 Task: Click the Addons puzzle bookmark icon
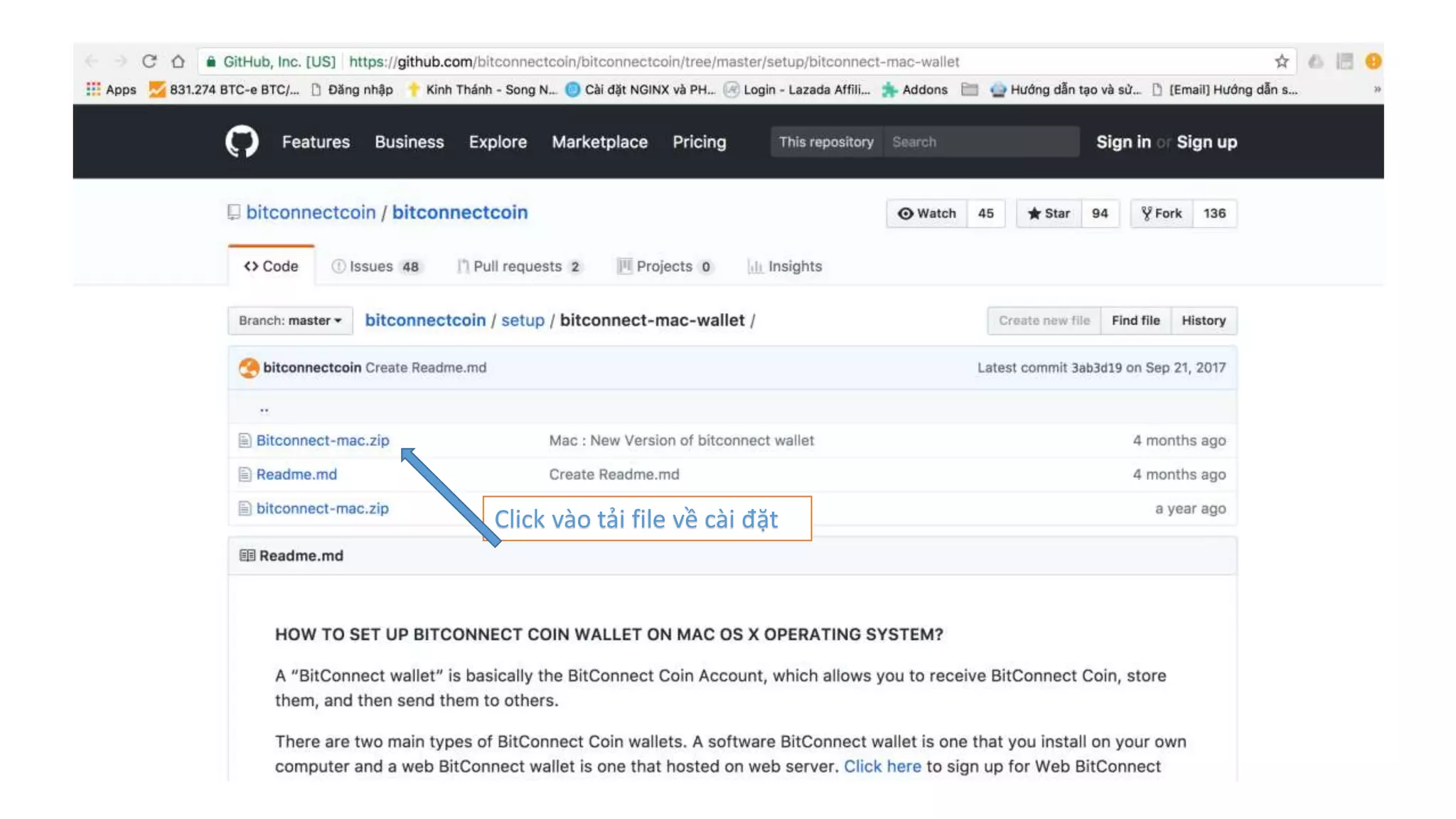[x=889, y=90]
